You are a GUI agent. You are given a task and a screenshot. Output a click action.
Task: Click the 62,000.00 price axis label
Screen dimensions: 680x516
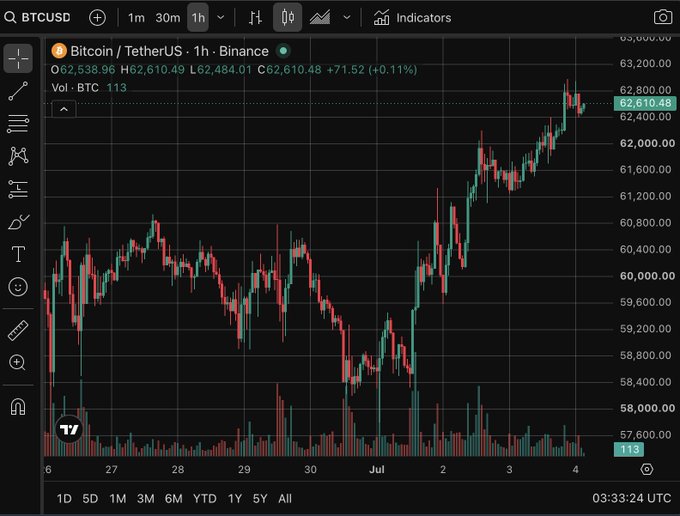point(647,143)
